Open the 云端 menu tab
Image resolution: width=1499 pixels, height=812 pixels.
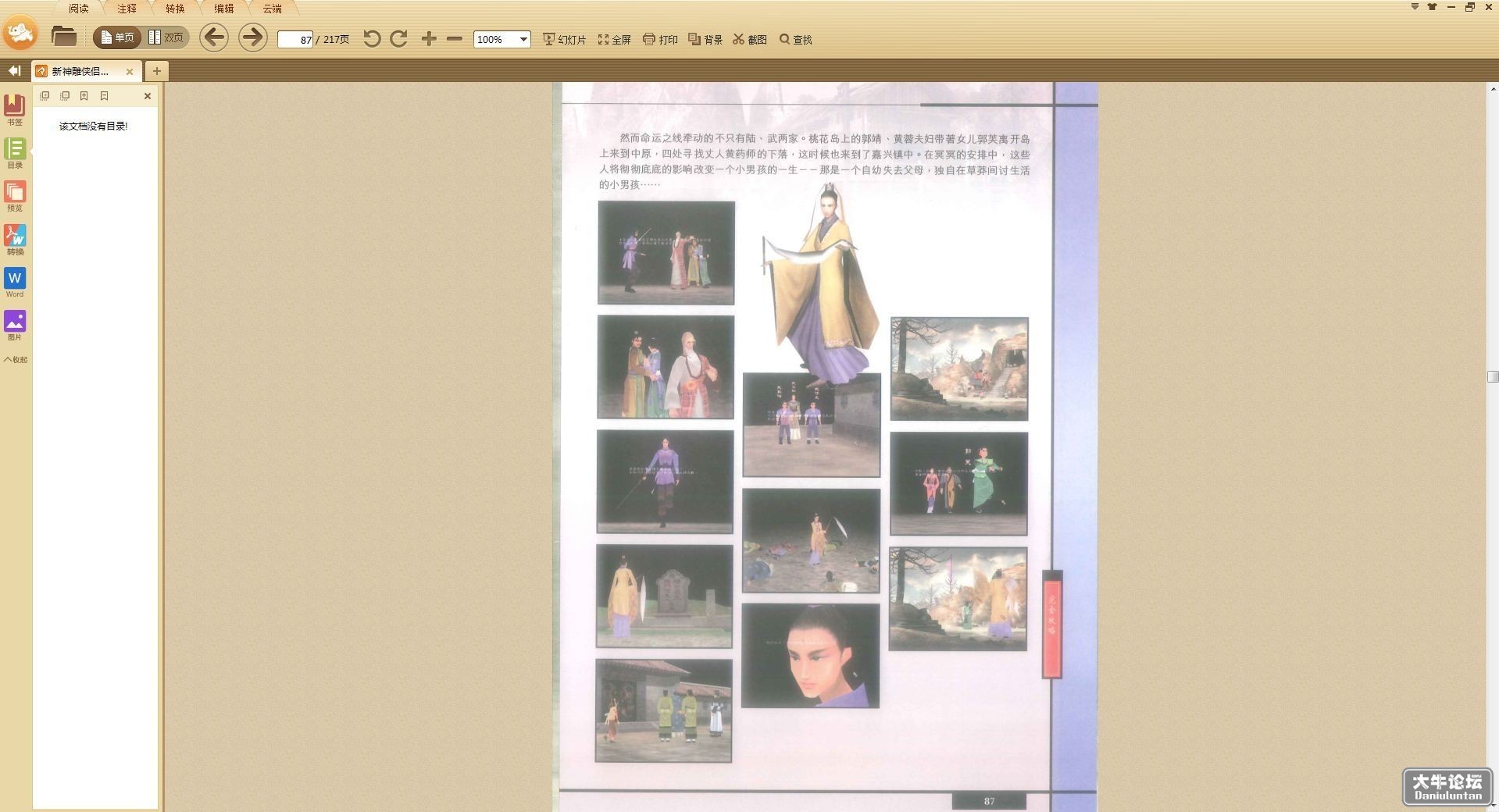[x=272, y=9]
